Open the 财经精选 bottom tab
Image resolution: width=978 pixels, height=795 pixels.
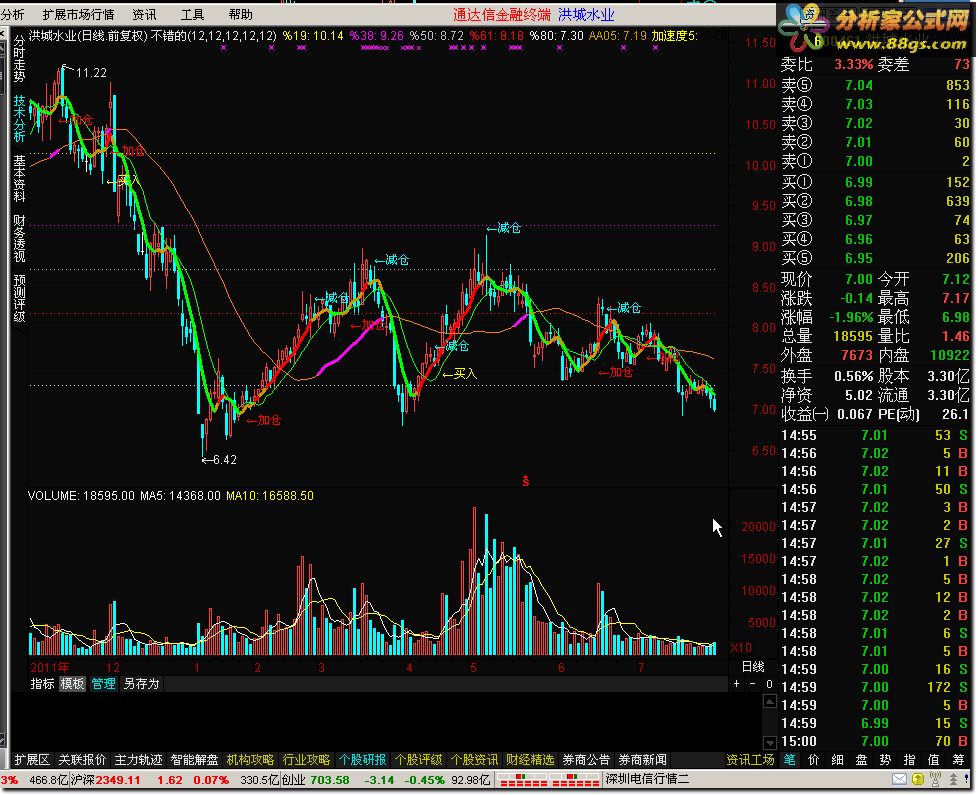[x=530, y=760]
